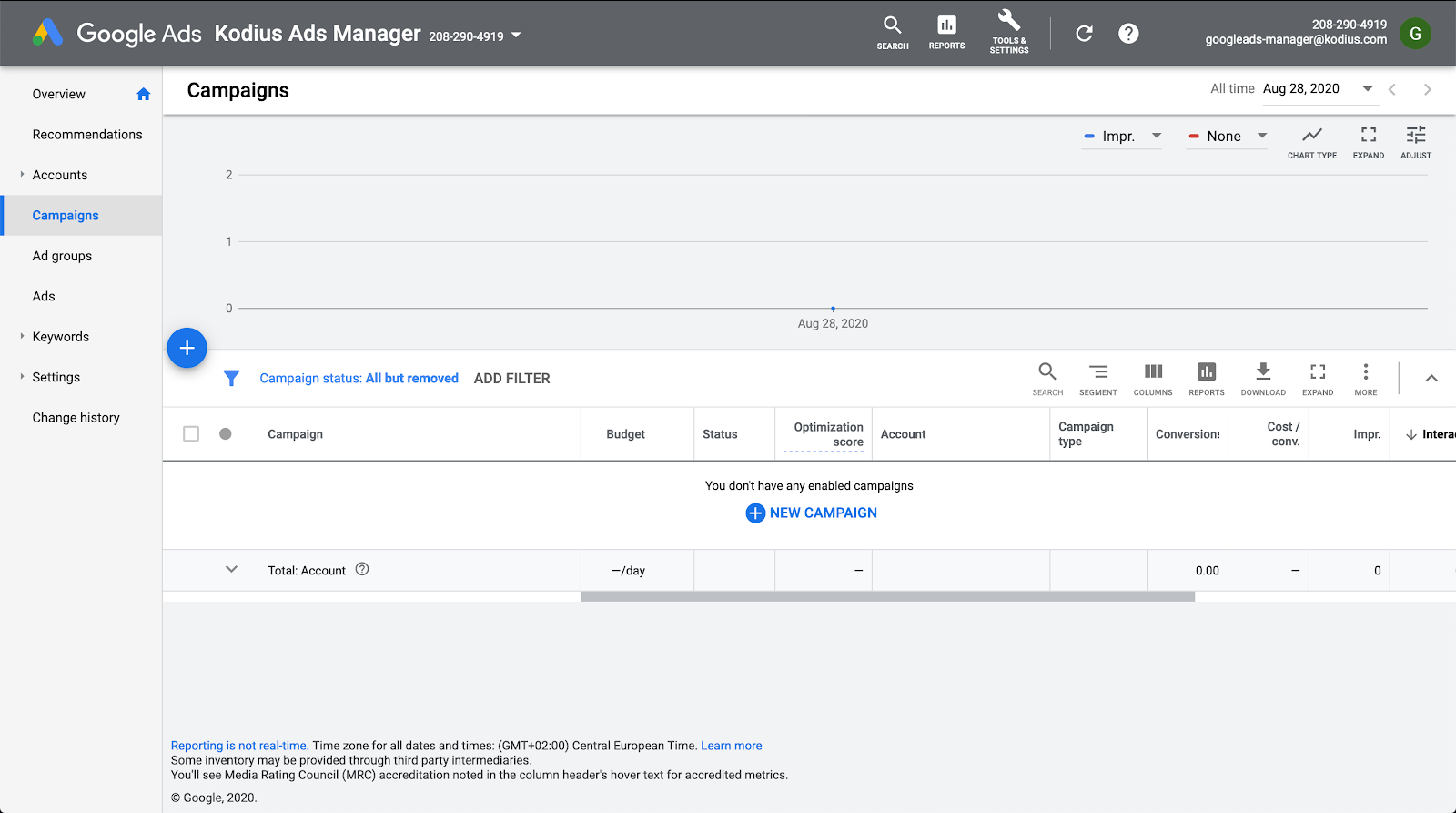Modify table Columns
Image resolution: width=1456 pixels, height=813 pixels.
click(x=1153, y=379)
